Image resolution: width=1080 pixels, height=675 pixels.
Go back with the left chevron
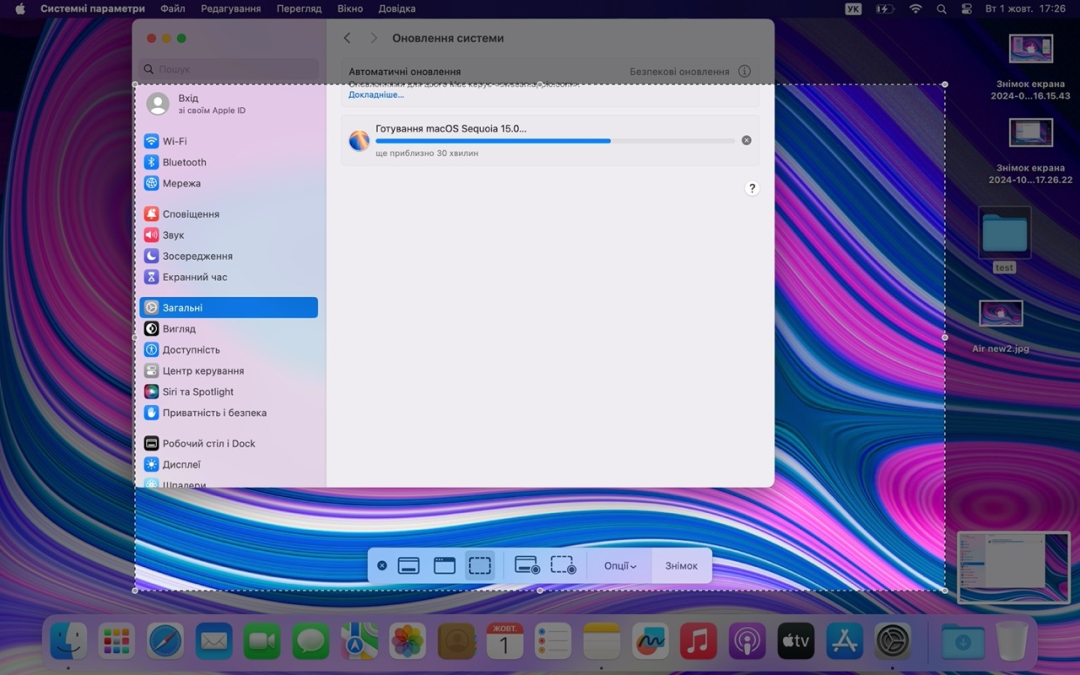347,38
